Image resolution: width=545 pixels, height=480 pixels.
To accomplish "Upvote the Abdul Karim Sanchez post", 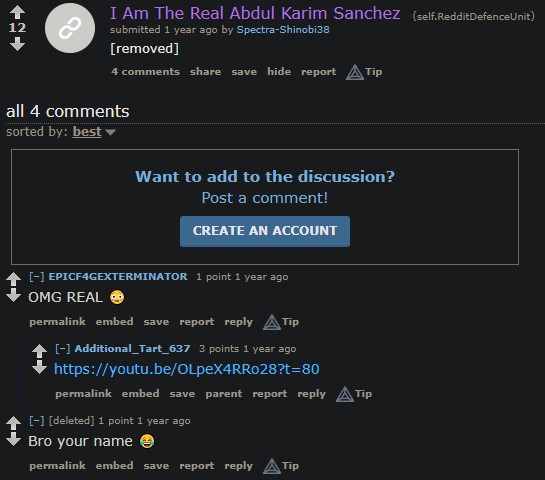I will [17, 13].
